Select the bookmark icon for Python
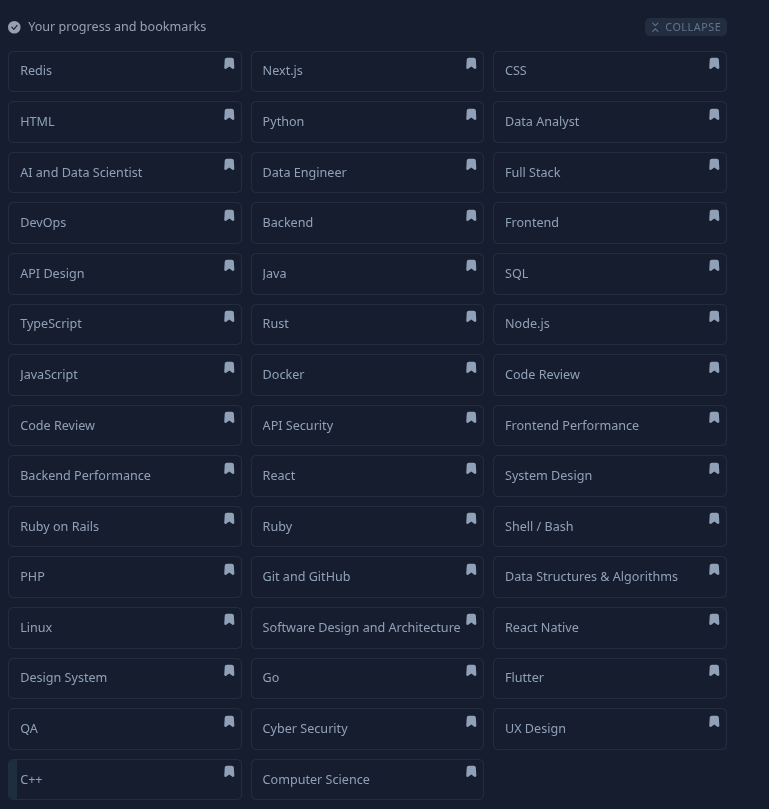The width and height of the screenshot is (769, 809). point(471,115)
